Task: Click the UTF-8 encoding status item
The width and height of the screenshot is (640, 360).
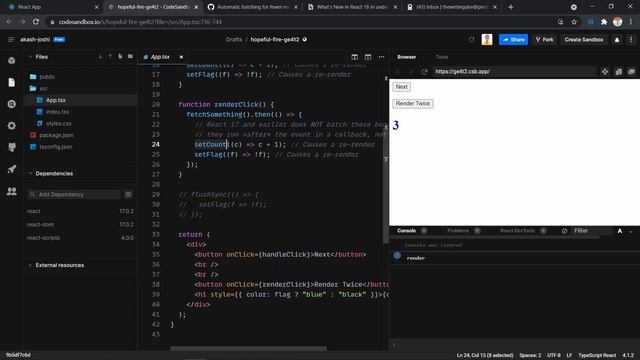Action: 553,355
